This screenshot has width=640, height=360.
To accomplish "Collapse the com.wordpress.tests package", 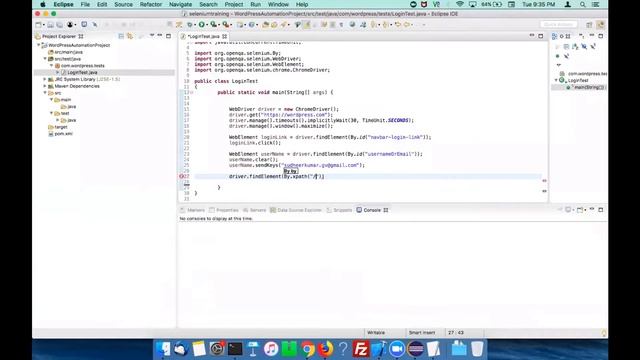I will click(x=51, y=65).
